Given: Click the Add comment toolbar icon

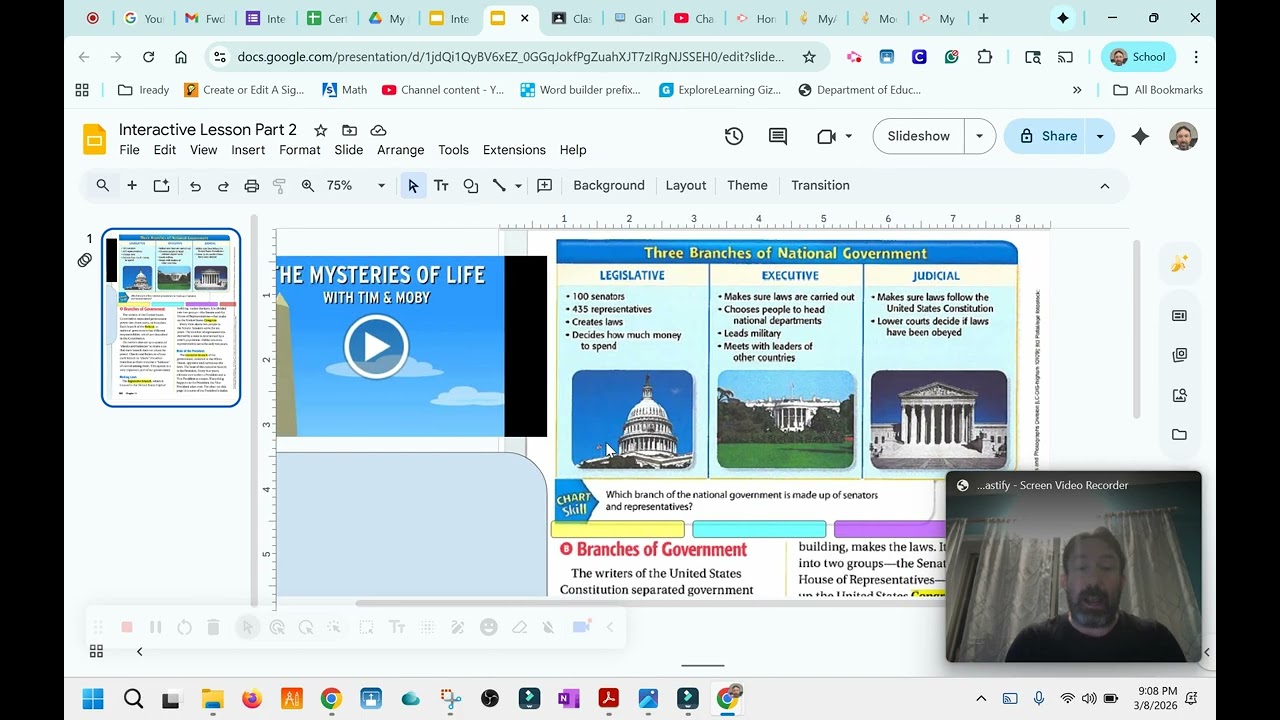Looking at the screenshot, I should click(x=544, y=186).
